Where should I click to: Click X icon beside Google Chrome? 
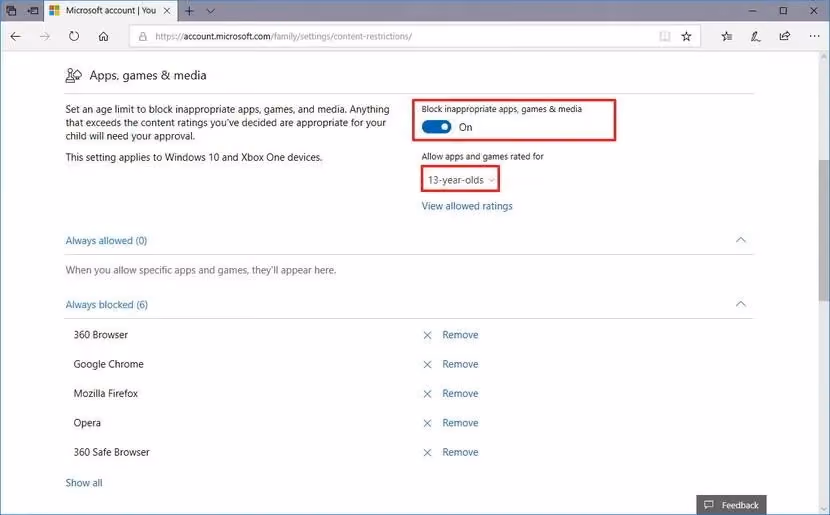coord(427,365)
